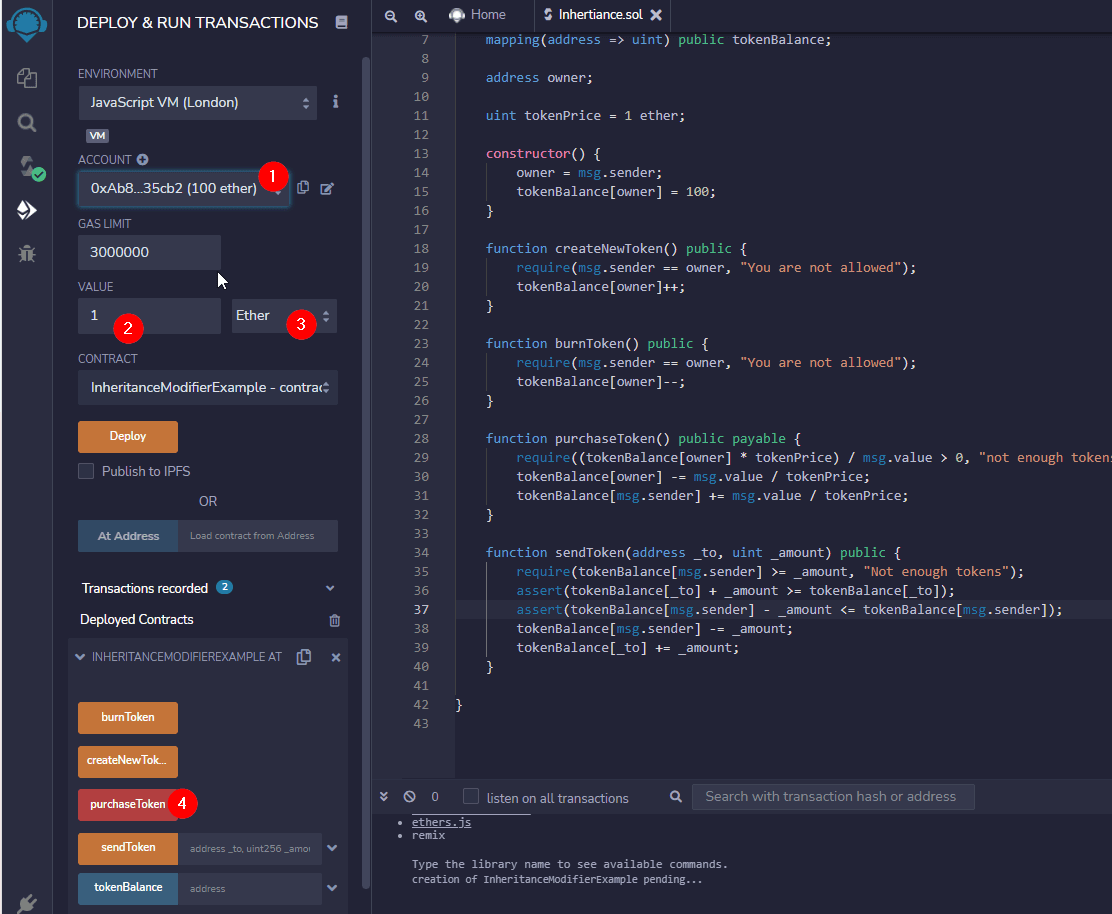
Task: Open the contract selection dropdown
Action: tap(208, 387)
